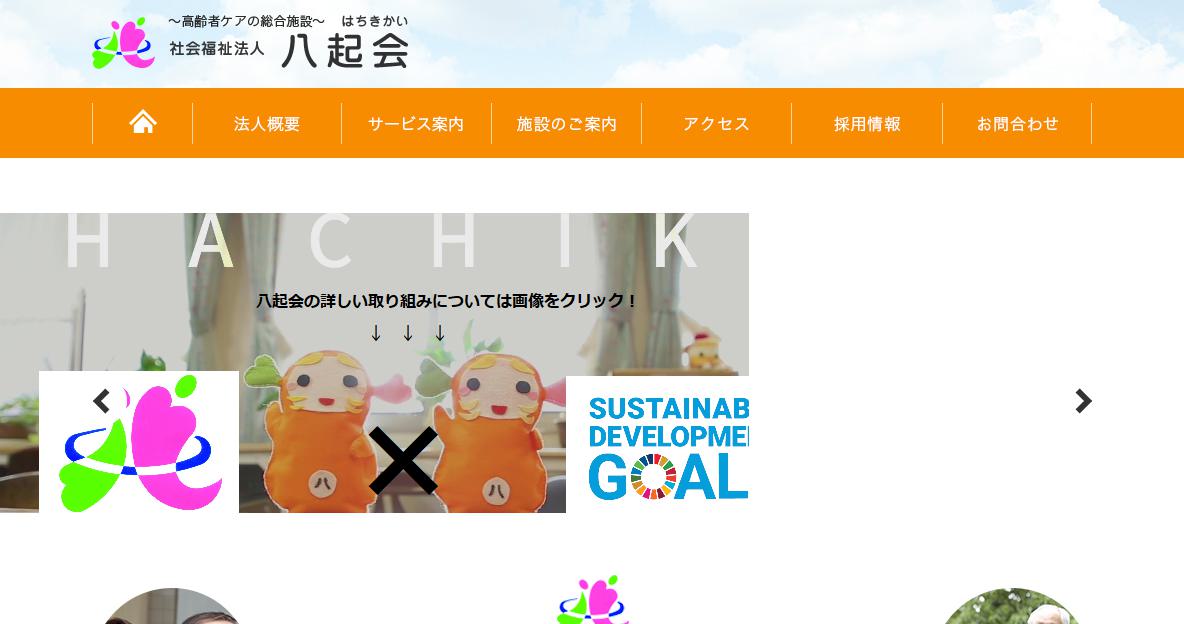This screenshot has width=1184, height=624.
Task: Click the 社会福祉法人 八起会 title text
Action: 289,50
